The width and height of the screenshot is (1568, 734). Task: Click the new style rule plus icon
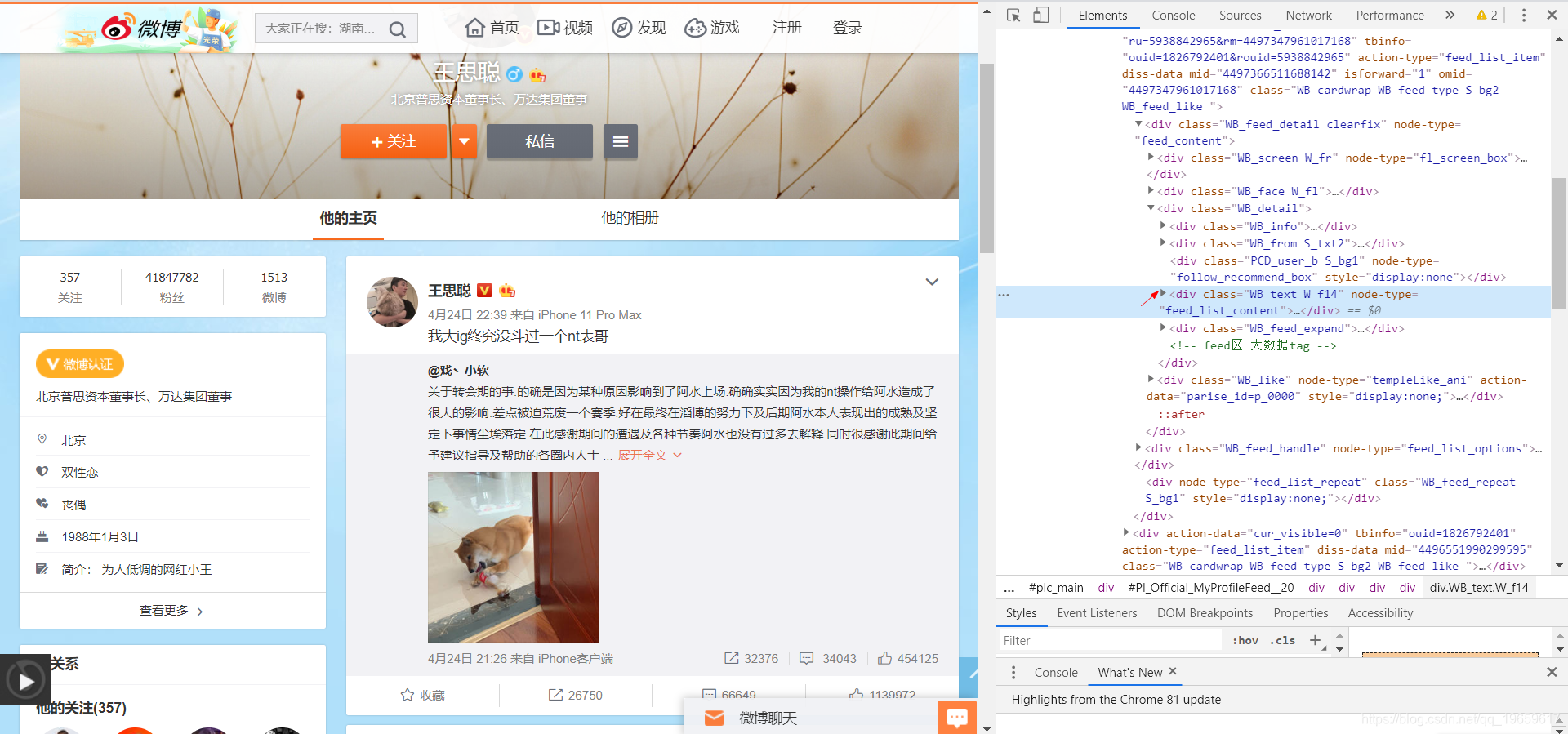click(1315, 641)
